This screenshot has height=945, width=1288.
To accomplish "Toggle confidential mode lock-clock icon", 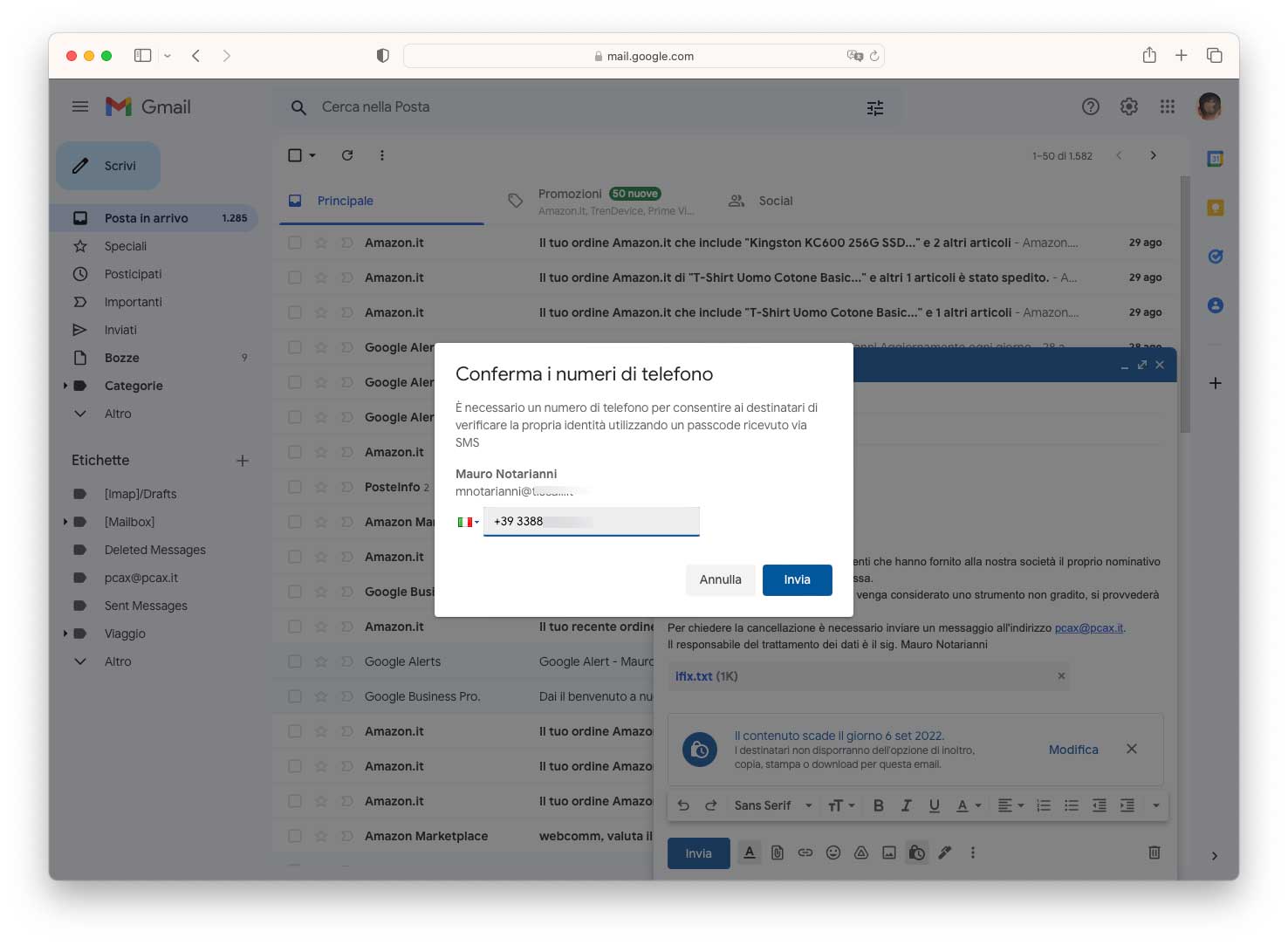I will [x=916, y=853].
